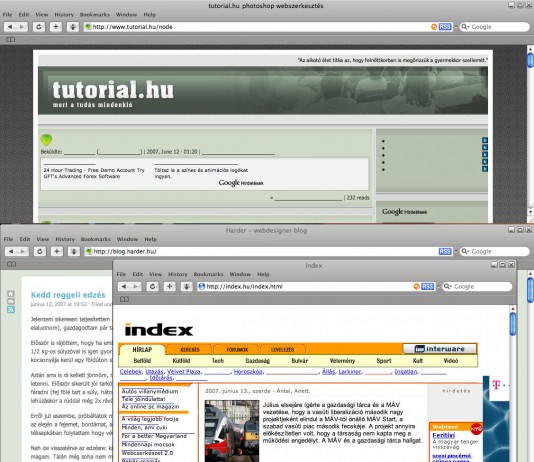Click orange snapback icon in index.hu address bar
534x462 pixels.
417,286
